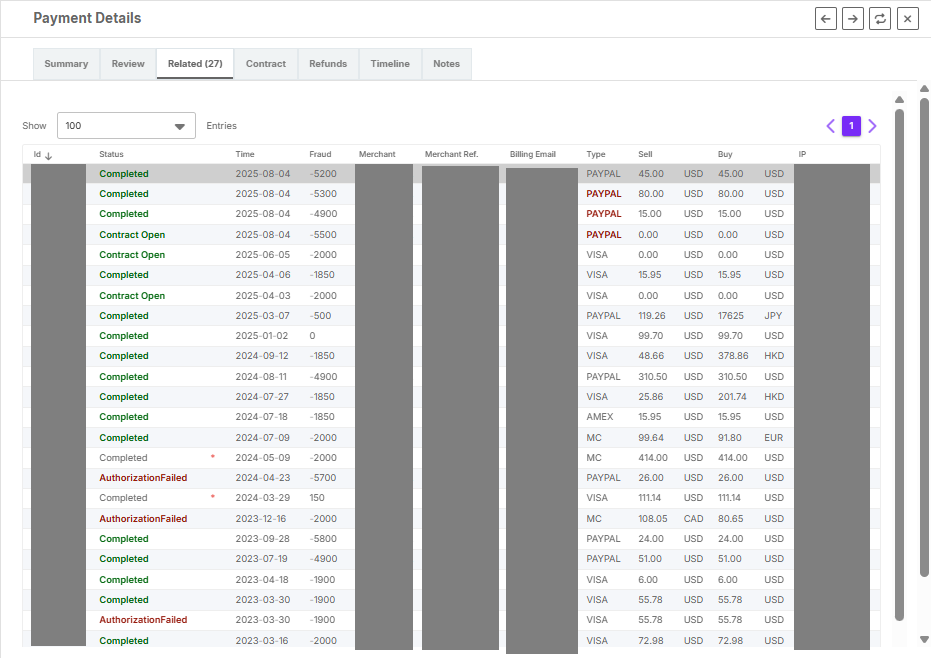Click the first Completed status link
This screenshot has height=658, width=931.
point(123,173)
